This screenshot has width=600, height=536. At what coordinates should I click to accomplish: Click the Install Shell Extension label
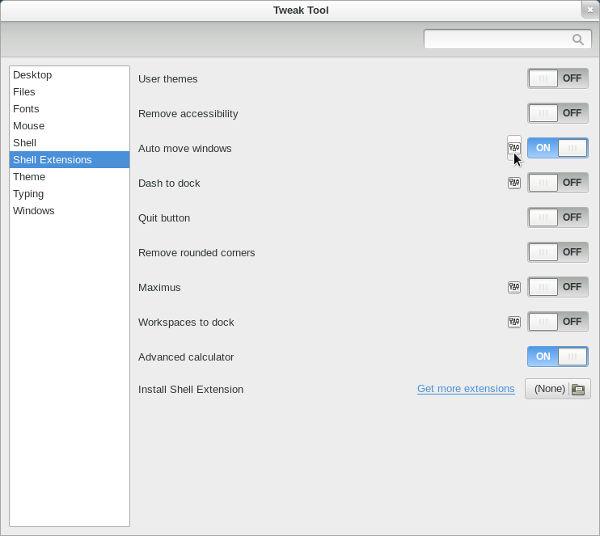click(191, 389)
